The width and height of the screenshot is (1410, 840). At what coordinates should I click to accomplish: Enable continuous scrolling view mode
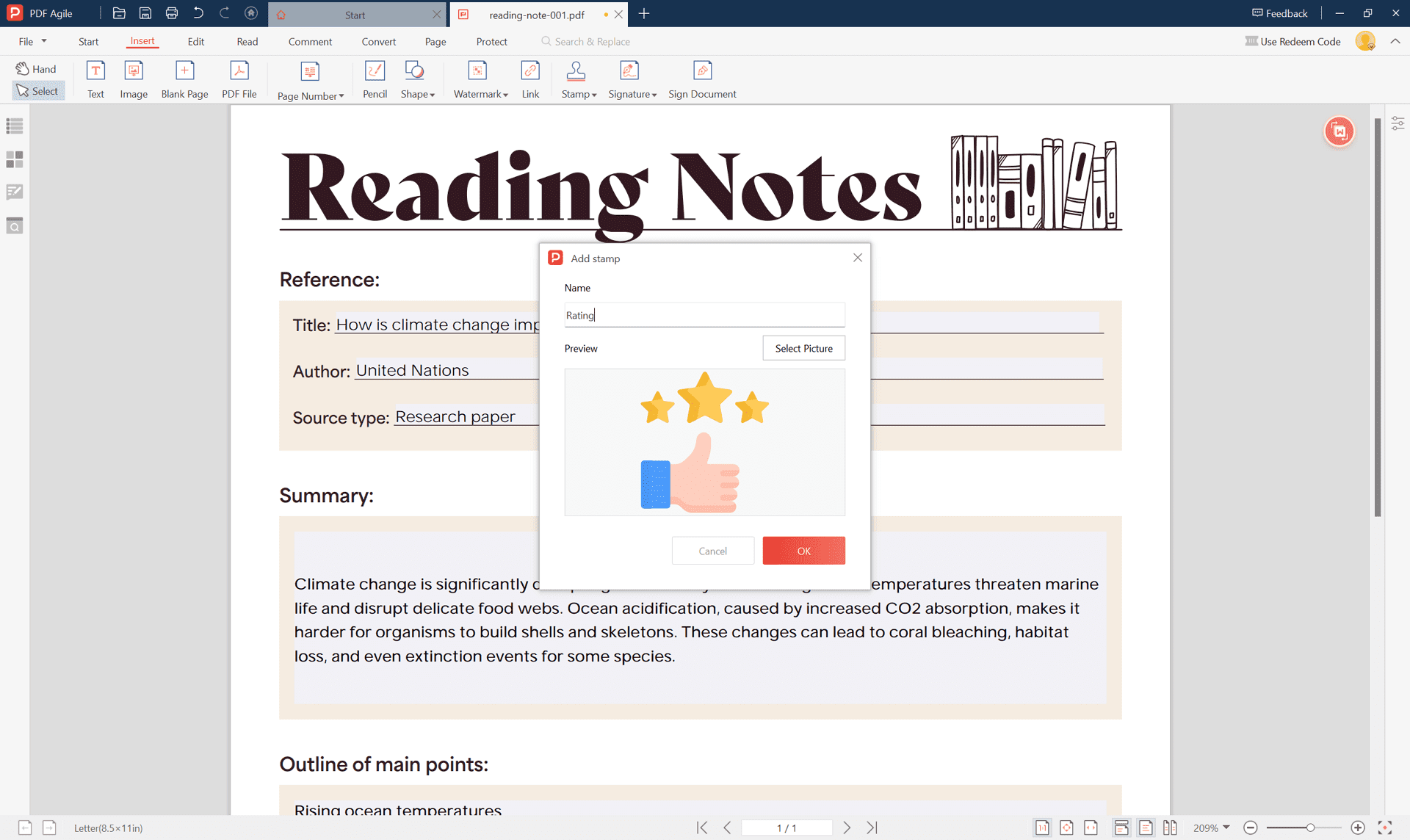point(1121,828)
